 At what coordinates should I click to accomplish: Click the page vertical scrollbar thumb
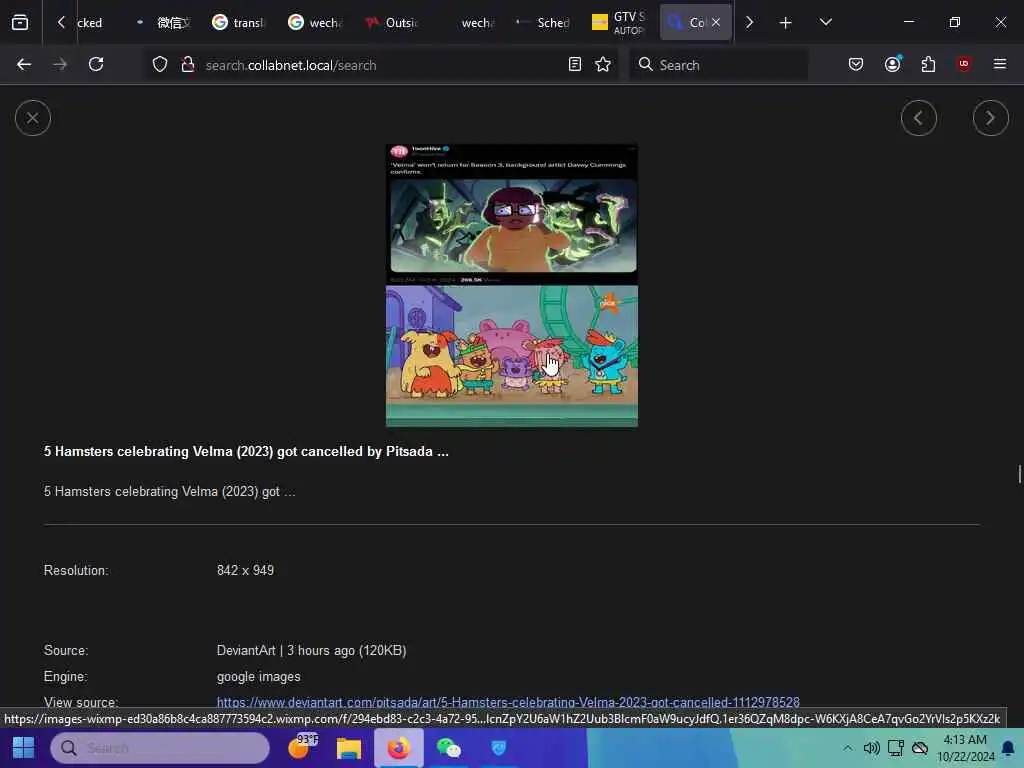(1019, 474)
